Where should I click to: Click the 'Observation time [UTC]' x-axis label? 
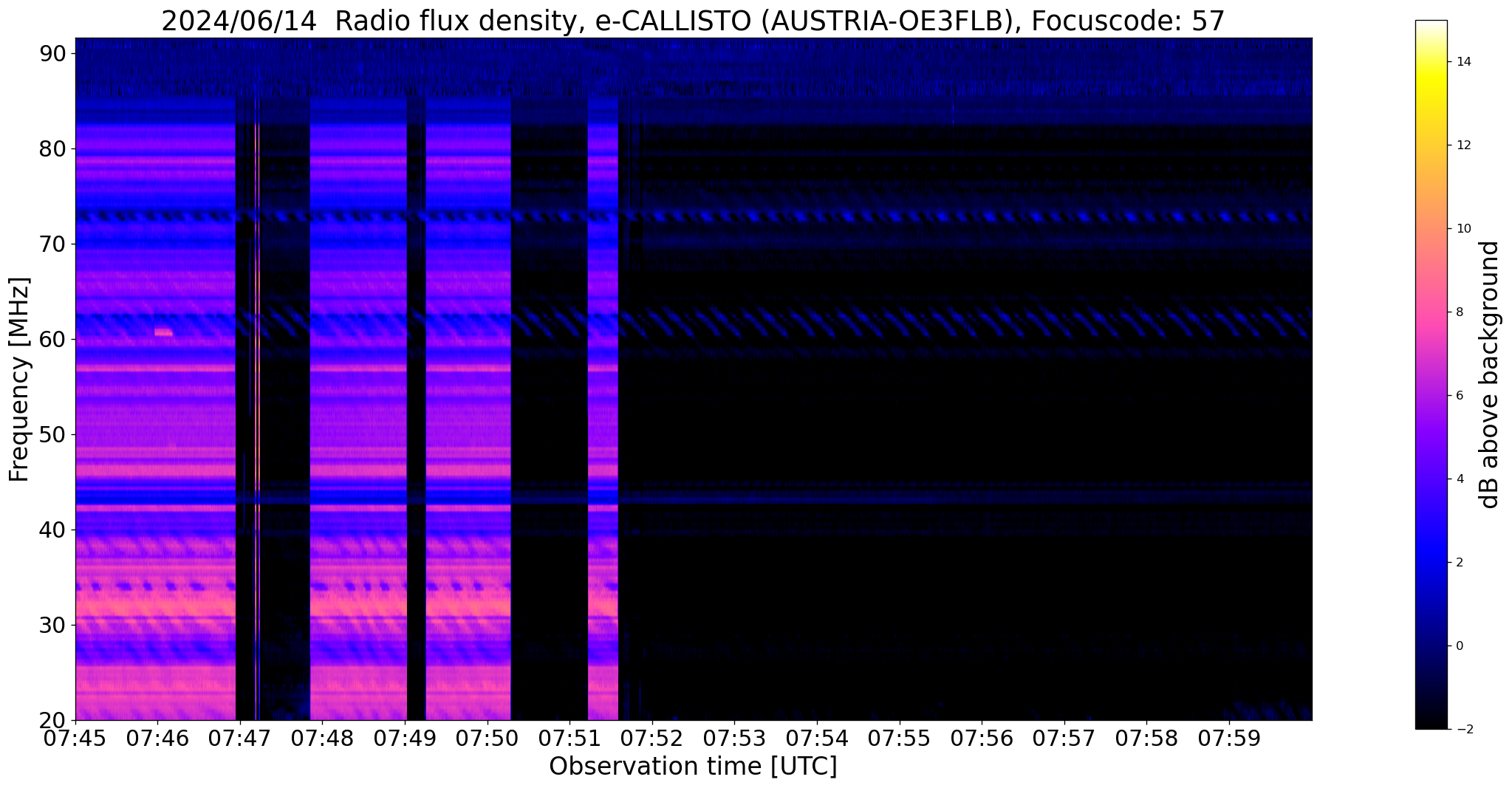pos(693,766)
